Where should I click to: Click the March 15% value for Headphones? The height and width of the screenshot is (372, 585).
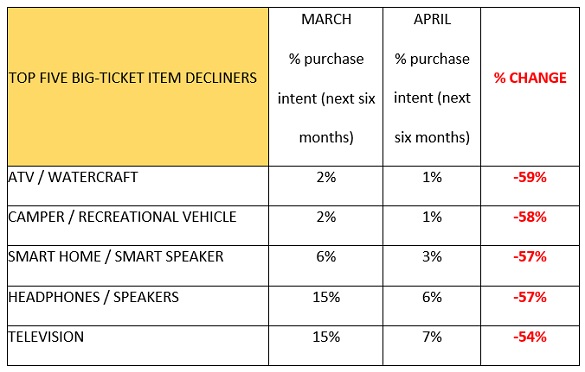326,297
